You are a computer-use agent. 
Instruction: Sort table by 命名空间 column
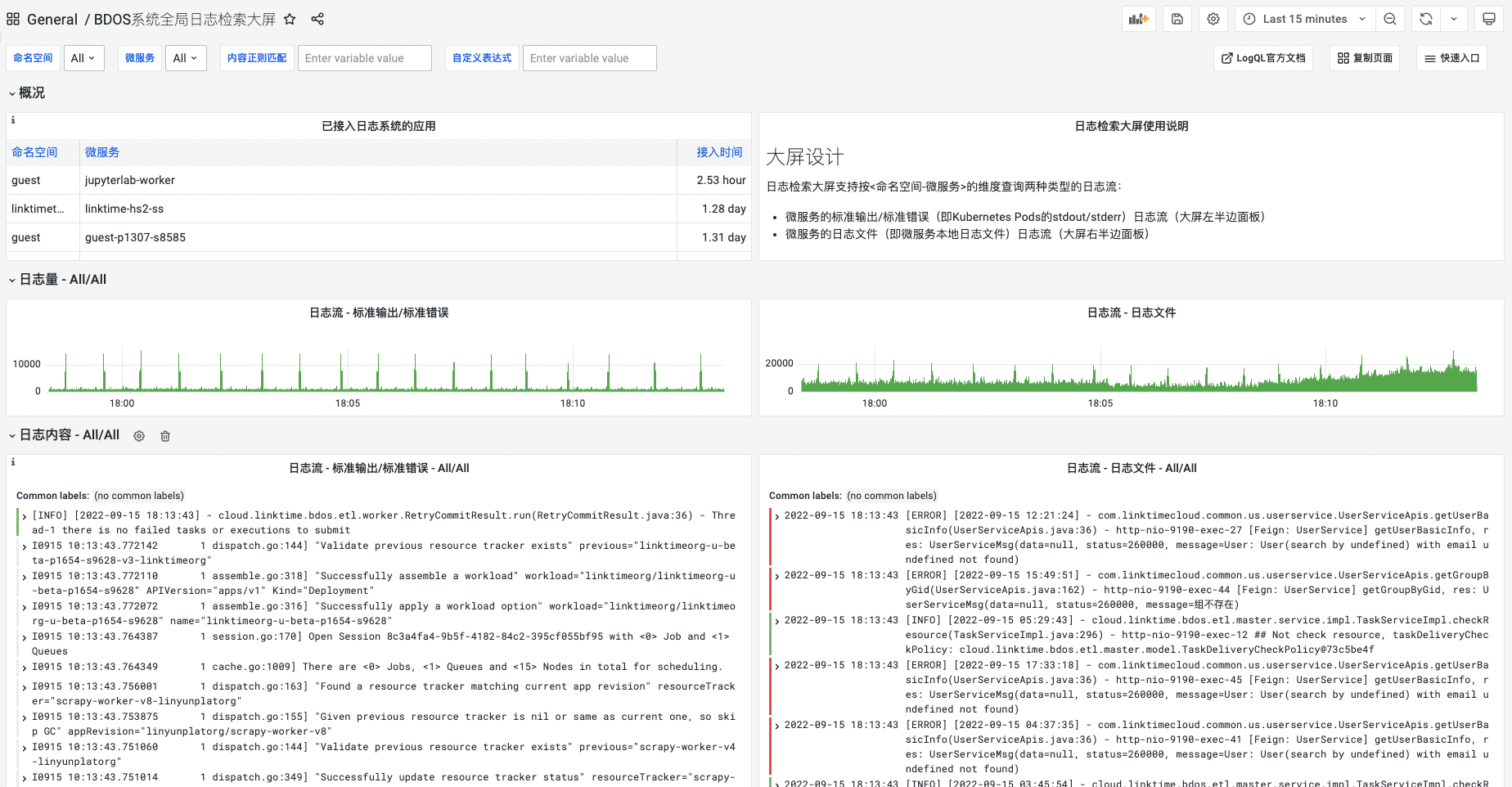34,152
